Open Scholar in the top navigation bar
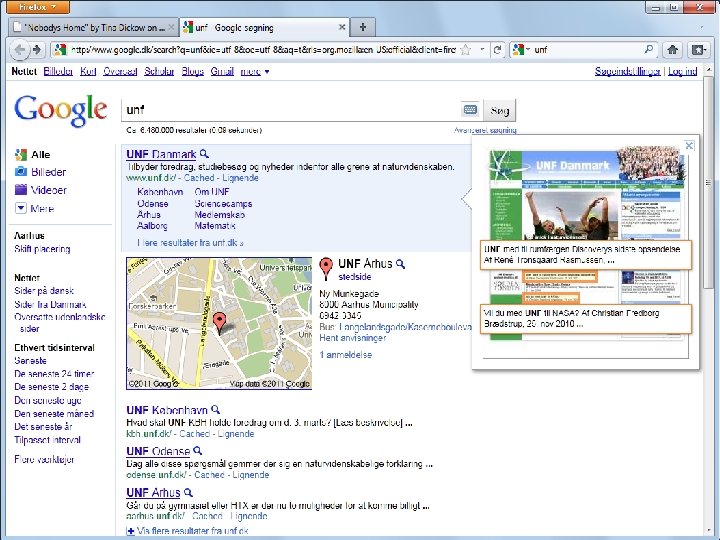This screenshot has height=540, width=720. [159, 72]
